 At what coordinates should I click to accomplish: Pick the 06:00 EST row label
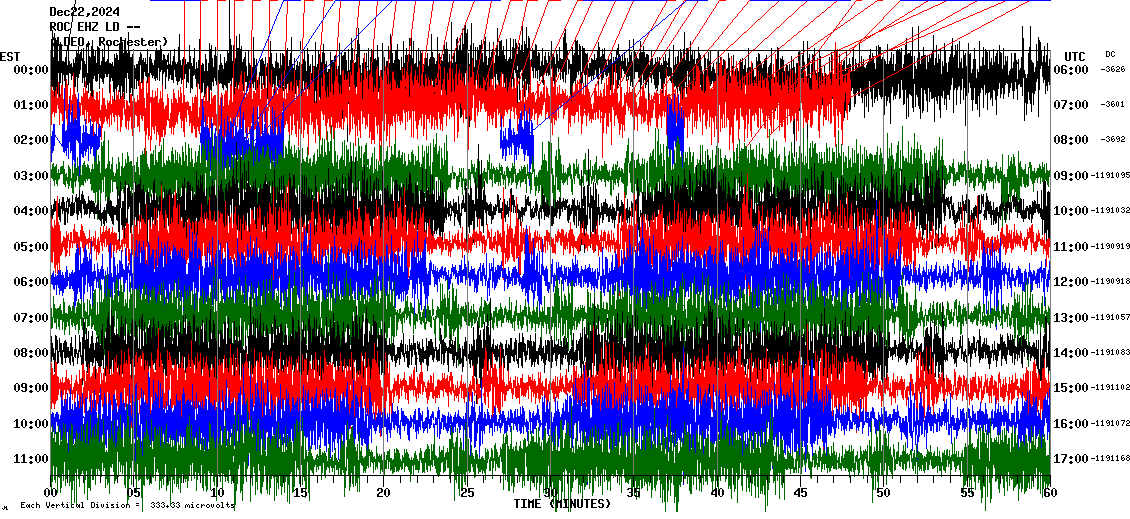[29, 282]
